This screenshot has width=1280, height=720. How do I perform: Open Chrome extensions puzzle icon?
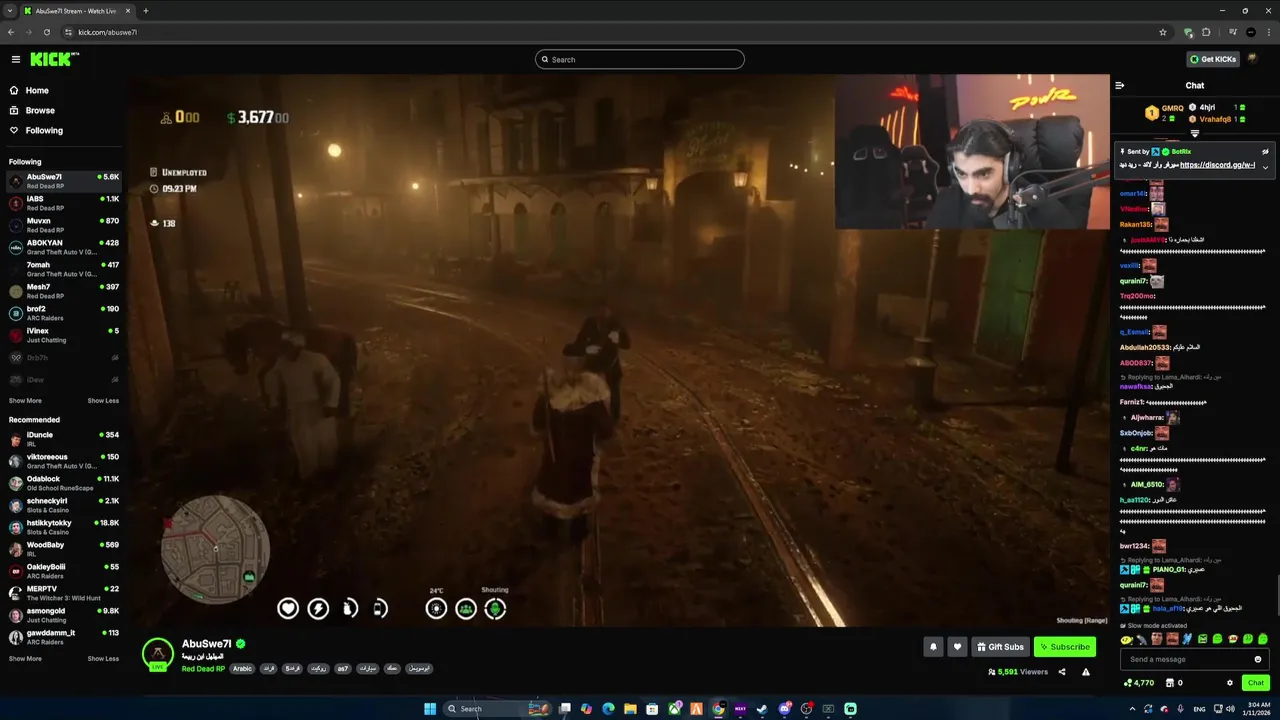click(1206, 32)
